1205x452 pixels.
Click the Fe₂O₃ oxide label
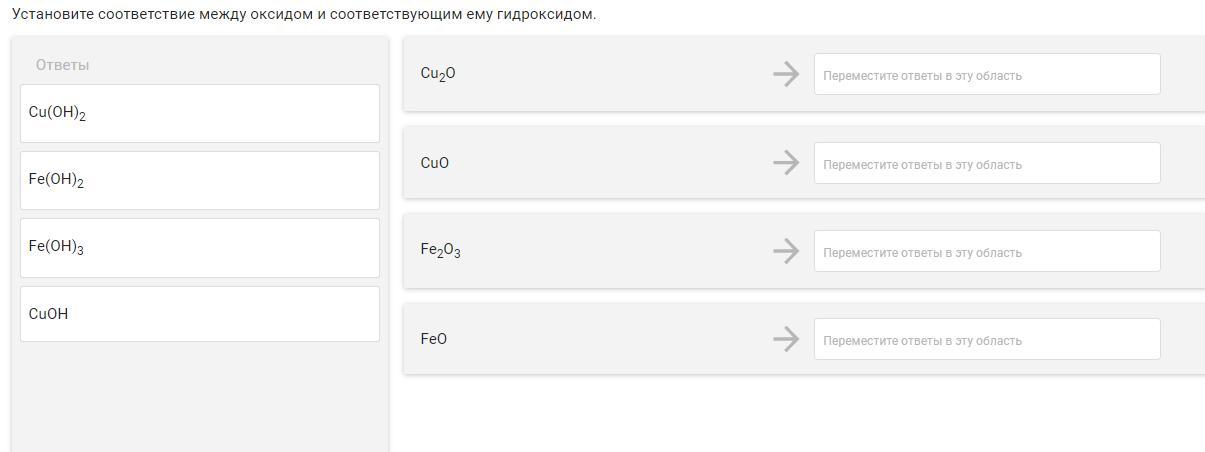(440, 251)
